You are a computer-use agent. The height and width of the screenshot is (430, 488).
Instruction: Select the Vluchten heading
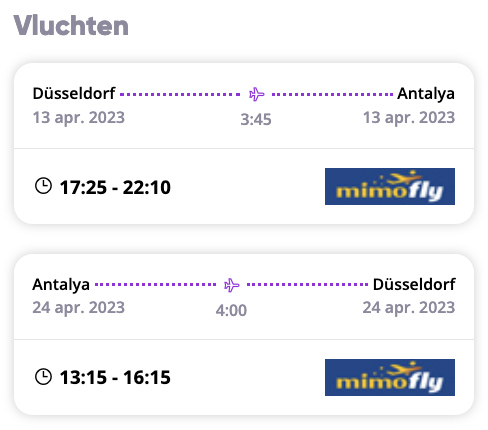[71, 25]
